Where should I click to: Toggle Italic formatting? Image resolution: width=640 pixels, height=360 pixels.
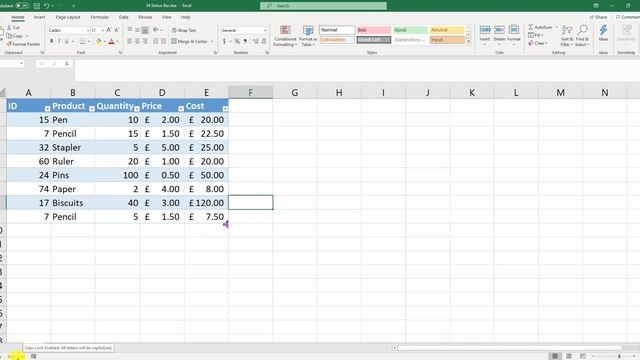pos(59,41)
